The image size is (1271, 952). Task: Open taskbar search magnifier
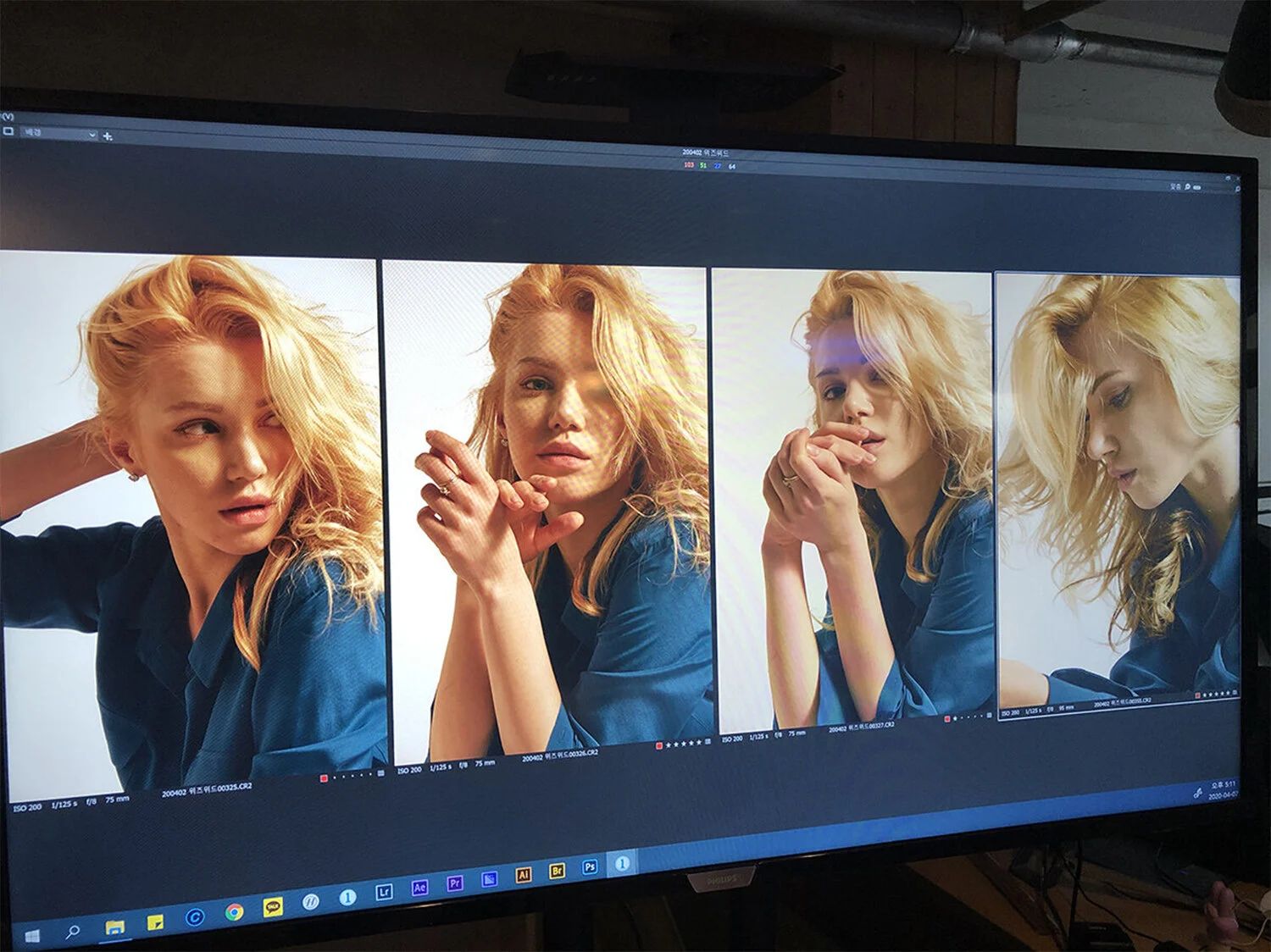[x=73, y=933]
